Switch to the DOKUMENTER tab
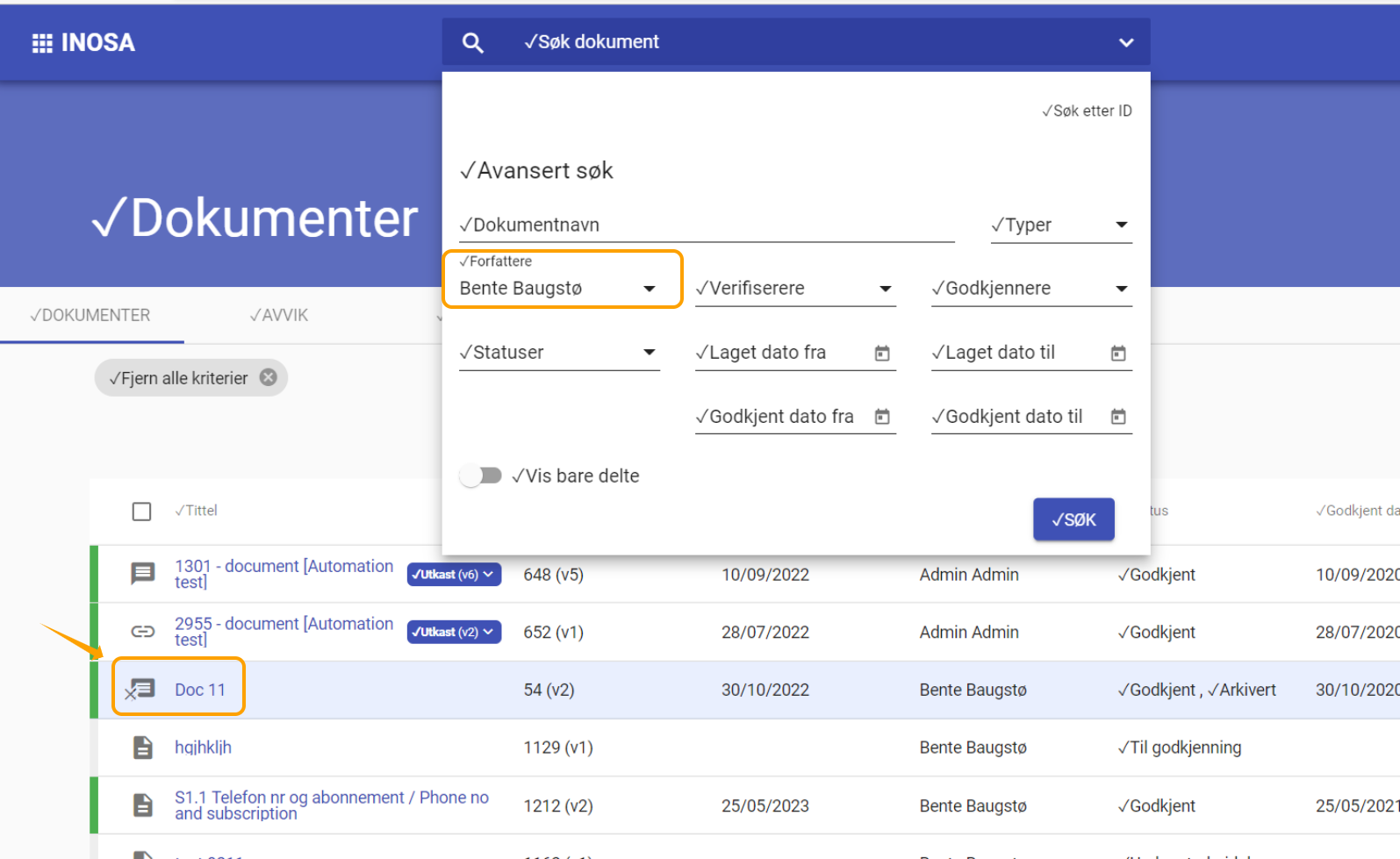 coord(90,315)
